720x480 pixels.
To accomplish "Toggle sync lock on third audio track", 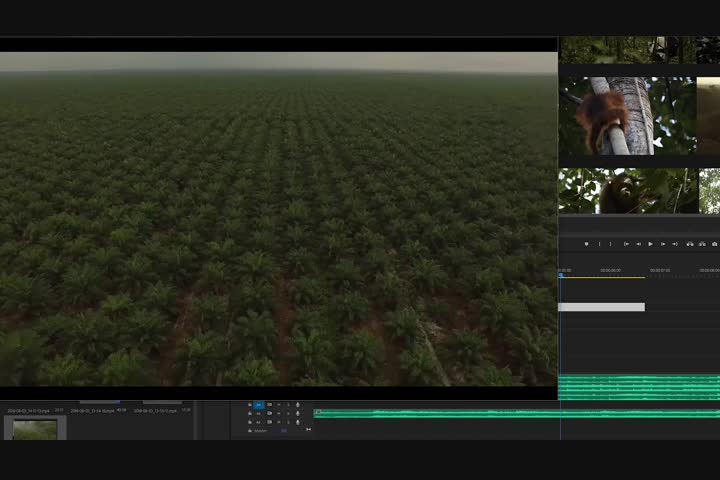I will 270,422.
